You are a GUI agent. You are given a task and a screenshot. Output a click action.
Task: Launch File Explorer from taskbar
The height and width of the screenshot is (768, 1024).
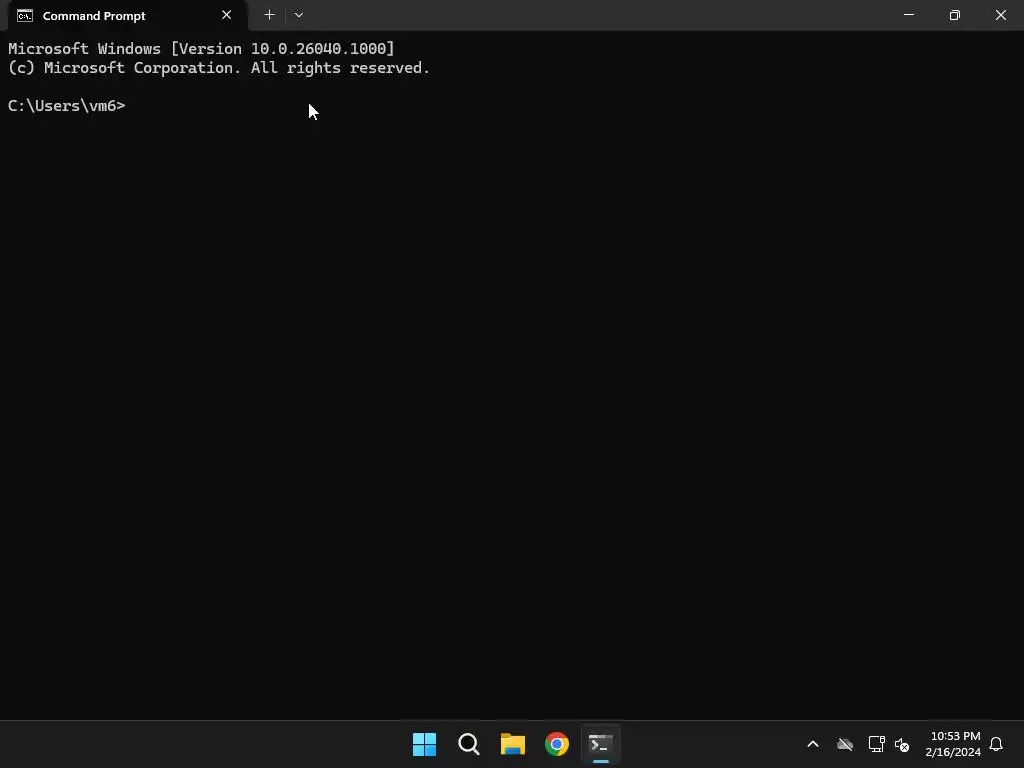(x=513, y=744)
